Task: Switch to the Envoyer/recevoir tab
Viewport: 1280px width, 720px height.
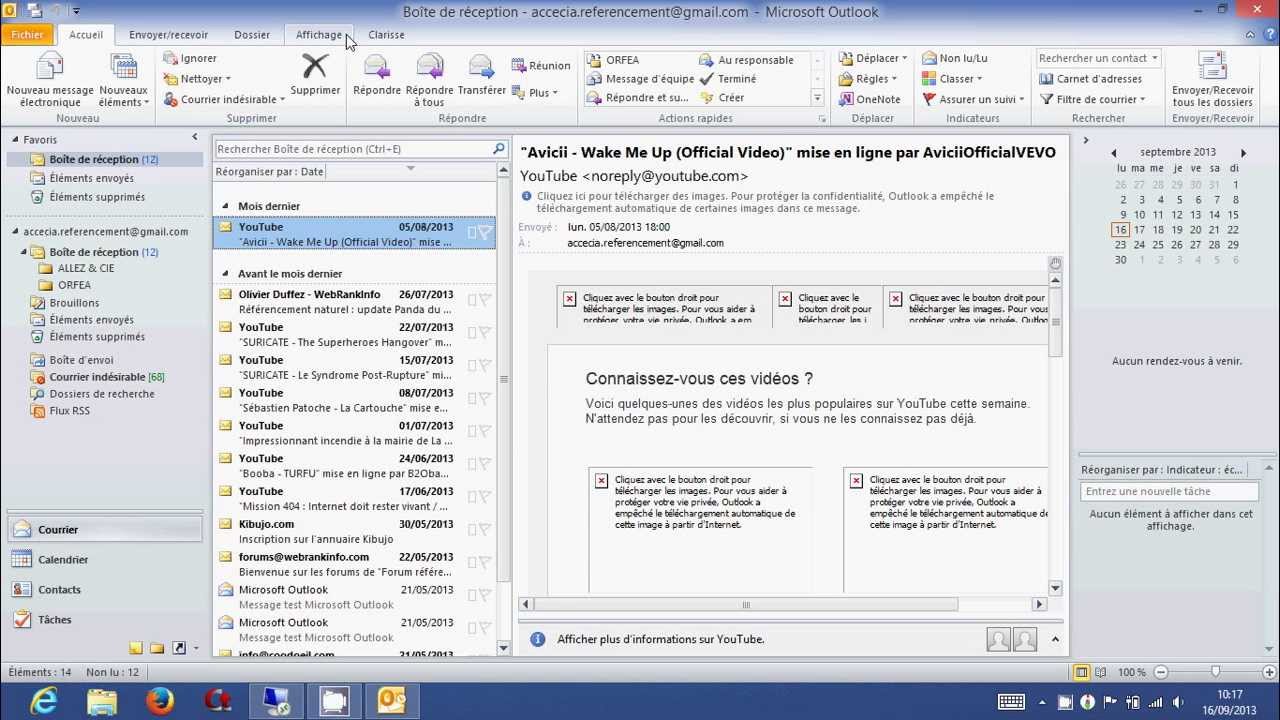Action: coord(169,35)
